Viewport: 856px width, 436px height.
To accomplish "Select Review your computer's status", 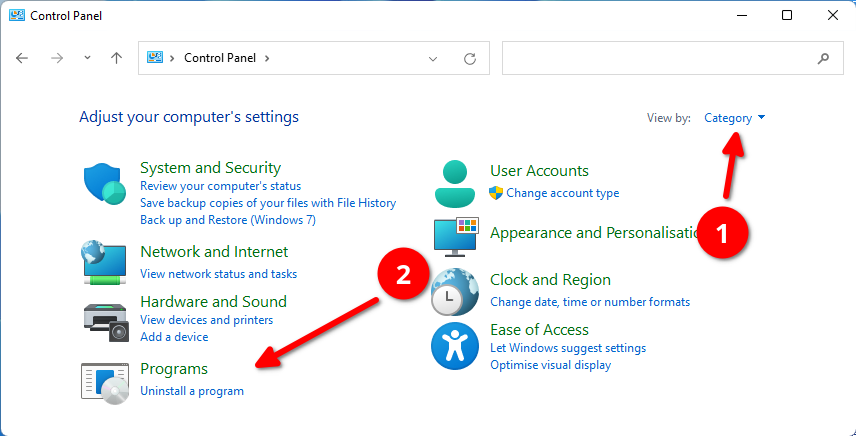I will tap(220, 186).
